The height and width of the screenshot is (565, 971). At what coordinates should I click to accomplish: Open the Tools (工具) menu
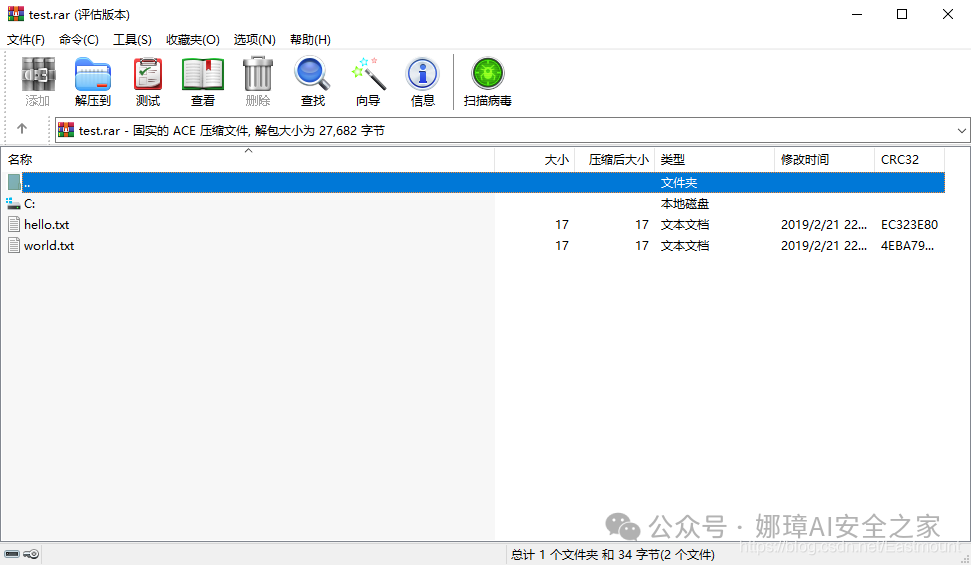pyautogui.click(x=132, y=40)
